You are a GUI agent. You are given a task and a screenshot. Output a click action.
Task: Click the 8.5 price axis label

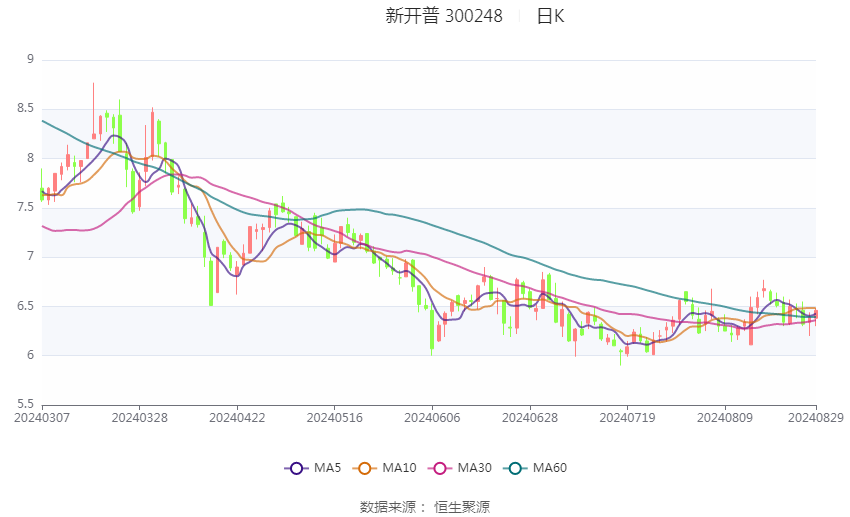coord(25,108)
